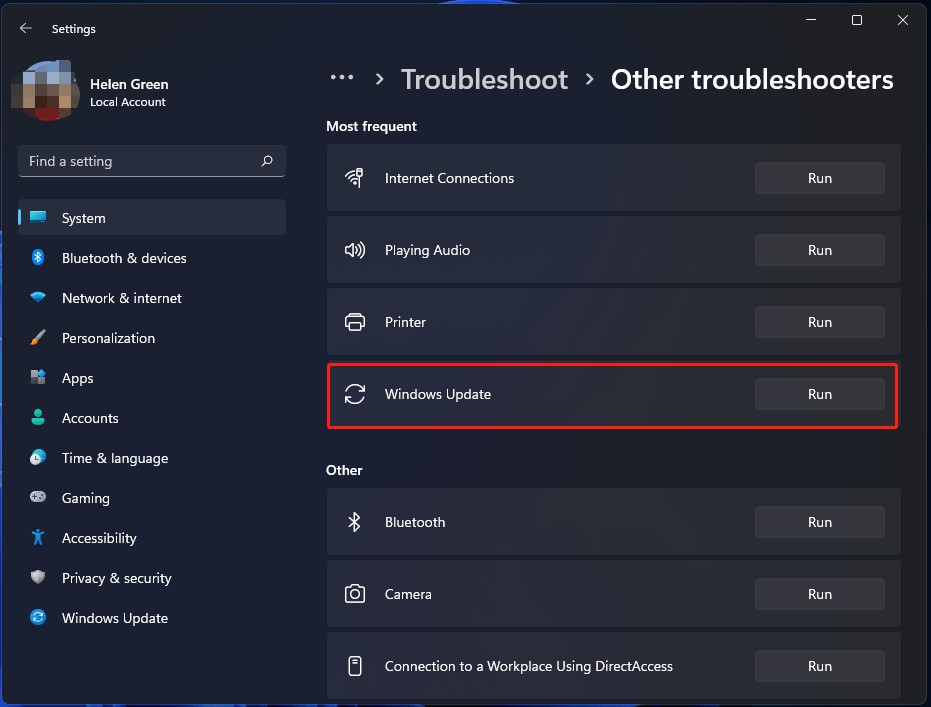Click the Network wifi sidebar icon

click(38, 297)
